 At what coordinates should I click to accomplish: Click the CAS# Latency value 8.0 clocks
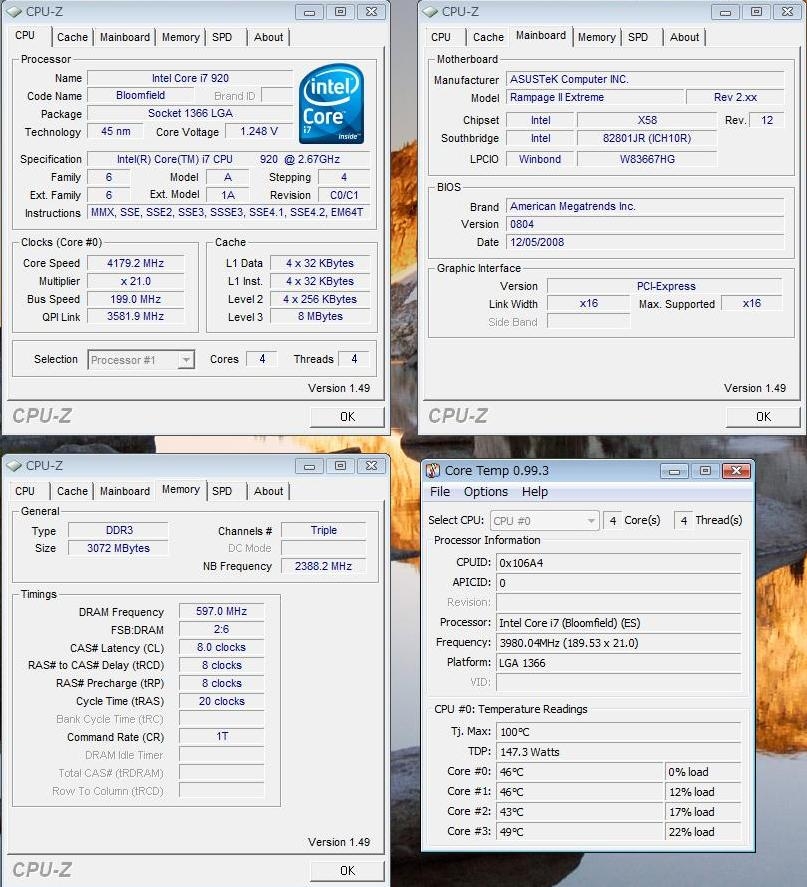point(222,647)
